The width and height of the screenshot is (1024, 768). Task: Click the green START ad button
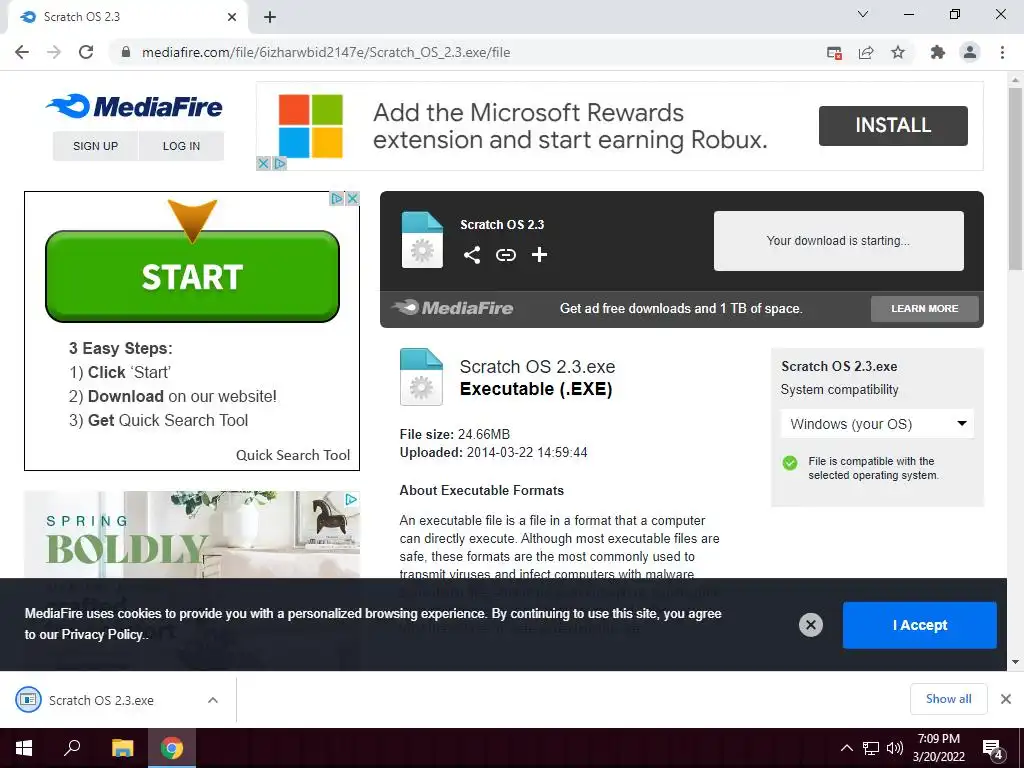pos(192,276)
